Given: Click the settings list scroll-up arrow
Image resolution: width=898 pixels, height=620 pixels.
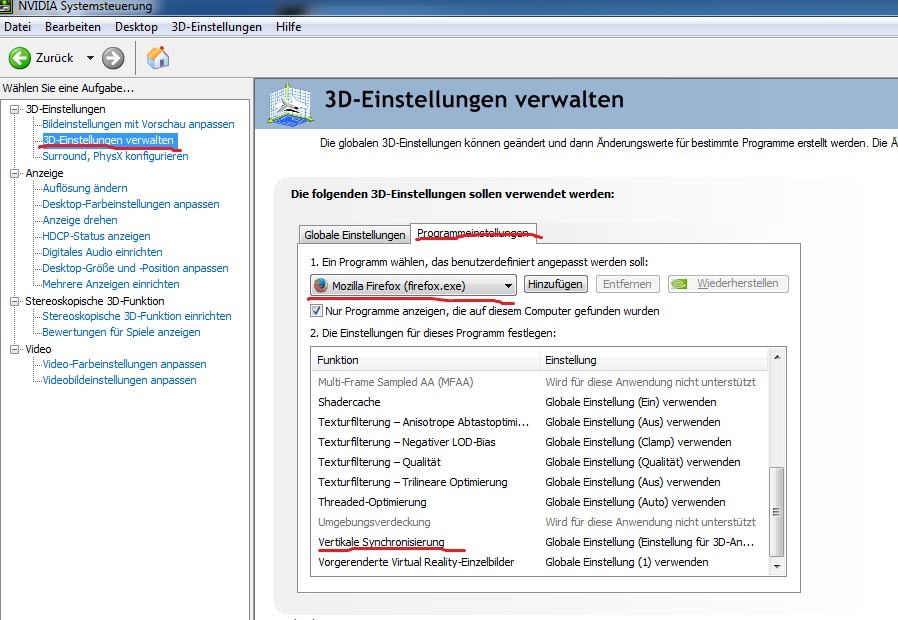Looking at the screenshot, I should click(777, 357).
